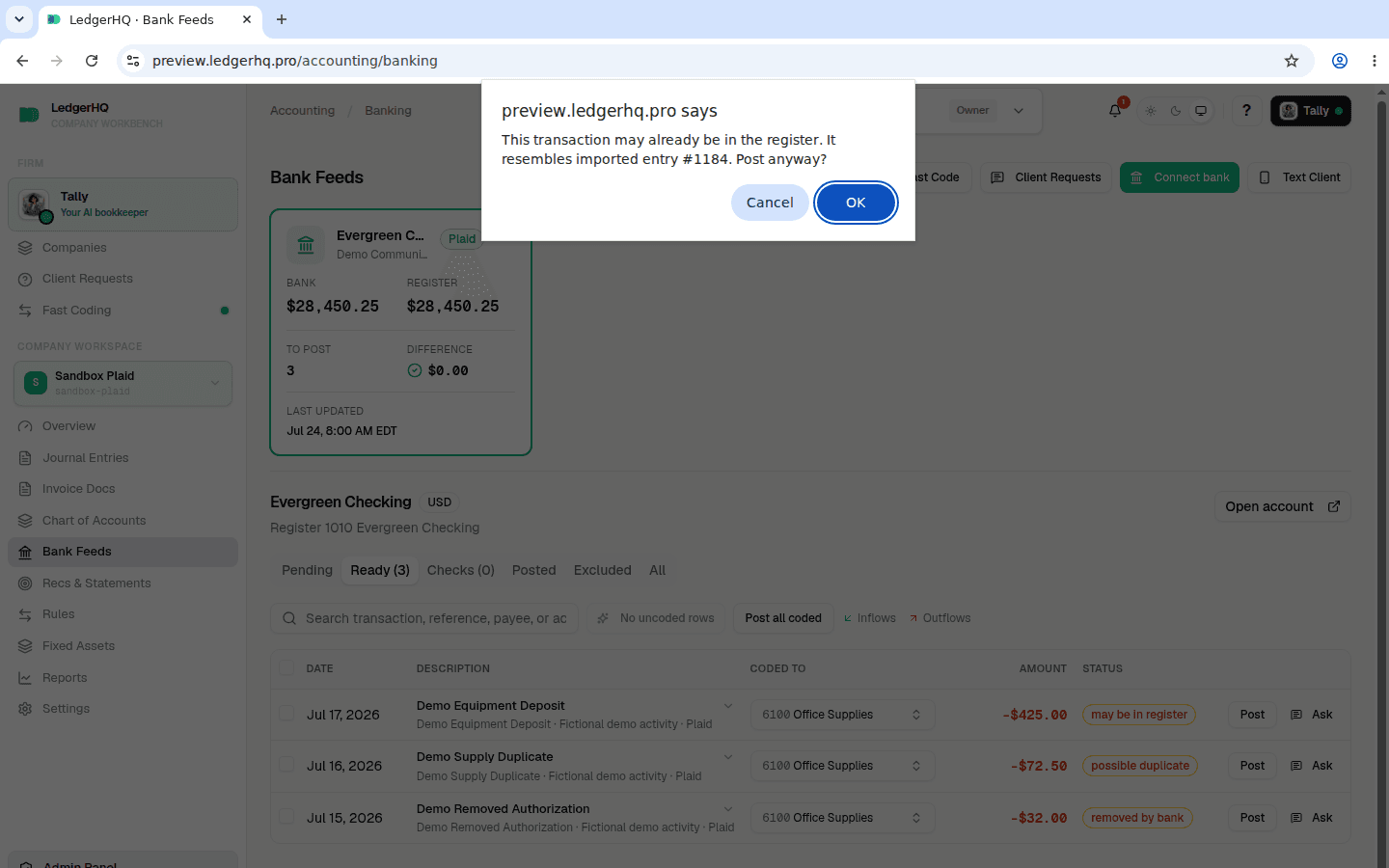Viewport: 1389px width, 868px height.
Task: Click the No uncoded rows button
Action: [656, 618]
